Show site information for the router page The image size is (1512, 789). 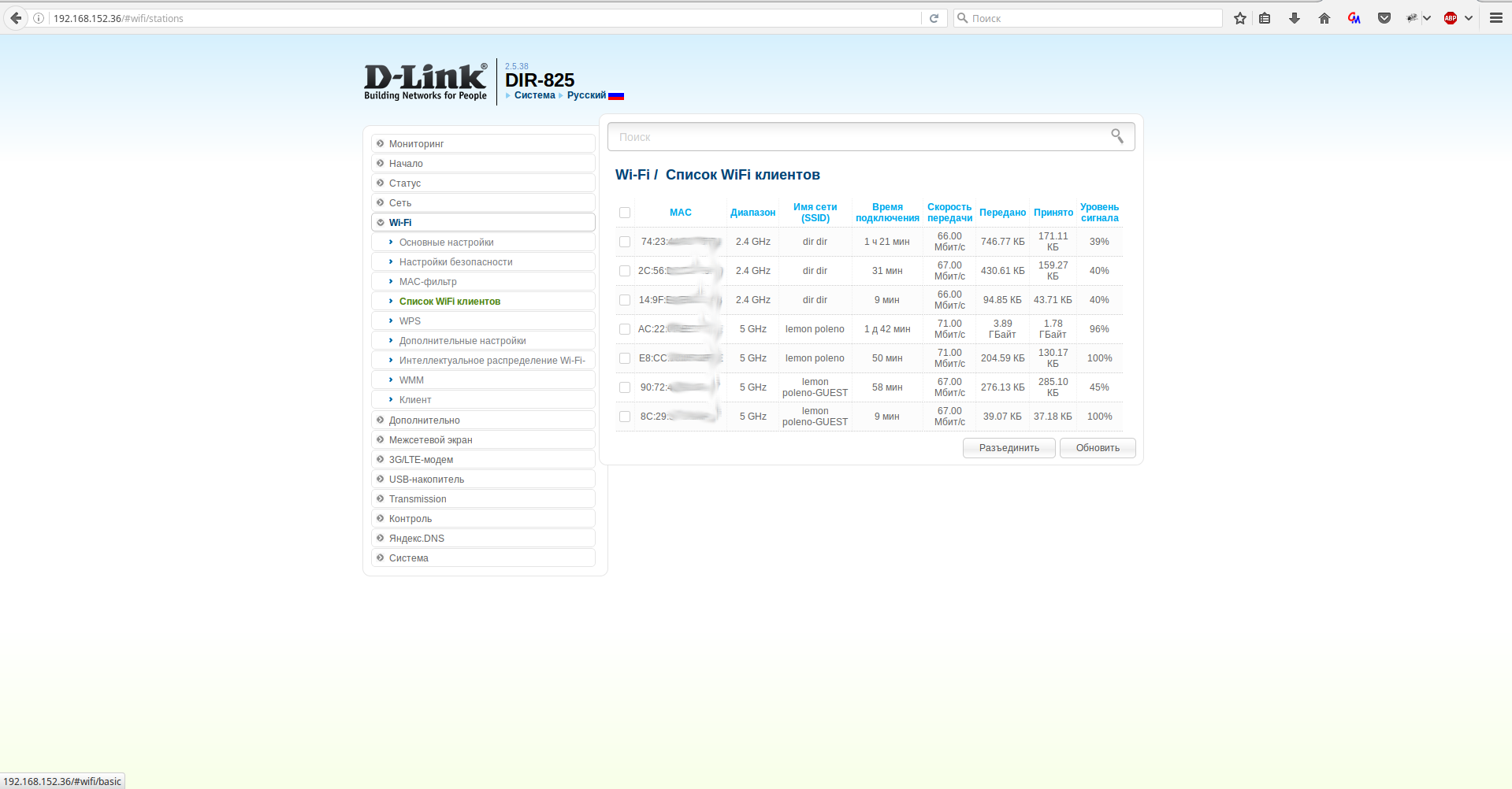[x=39, y=18]
